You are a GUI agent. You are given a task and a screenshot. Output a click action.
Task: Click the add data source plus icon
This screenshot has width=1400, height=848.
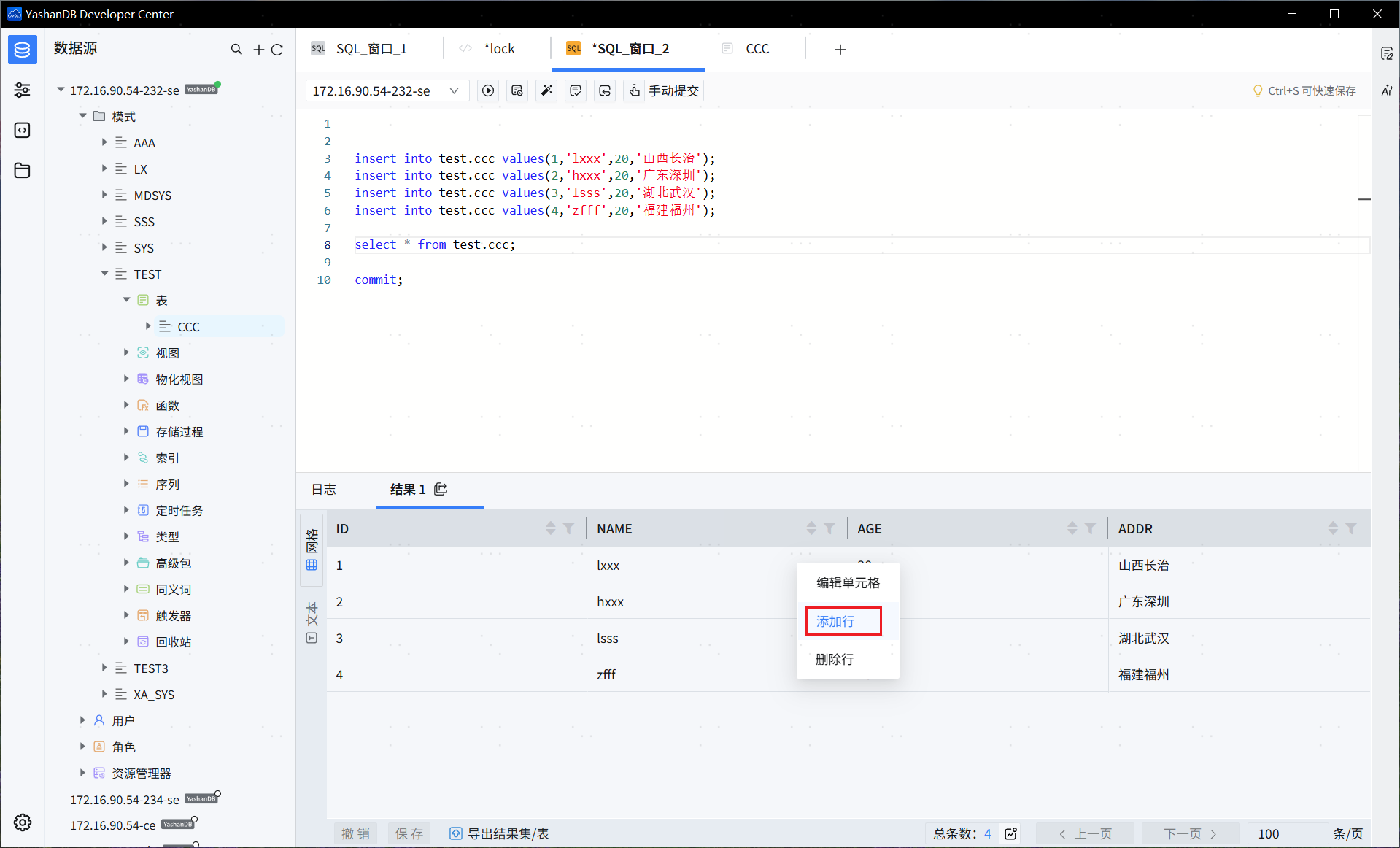pos(258,49)
